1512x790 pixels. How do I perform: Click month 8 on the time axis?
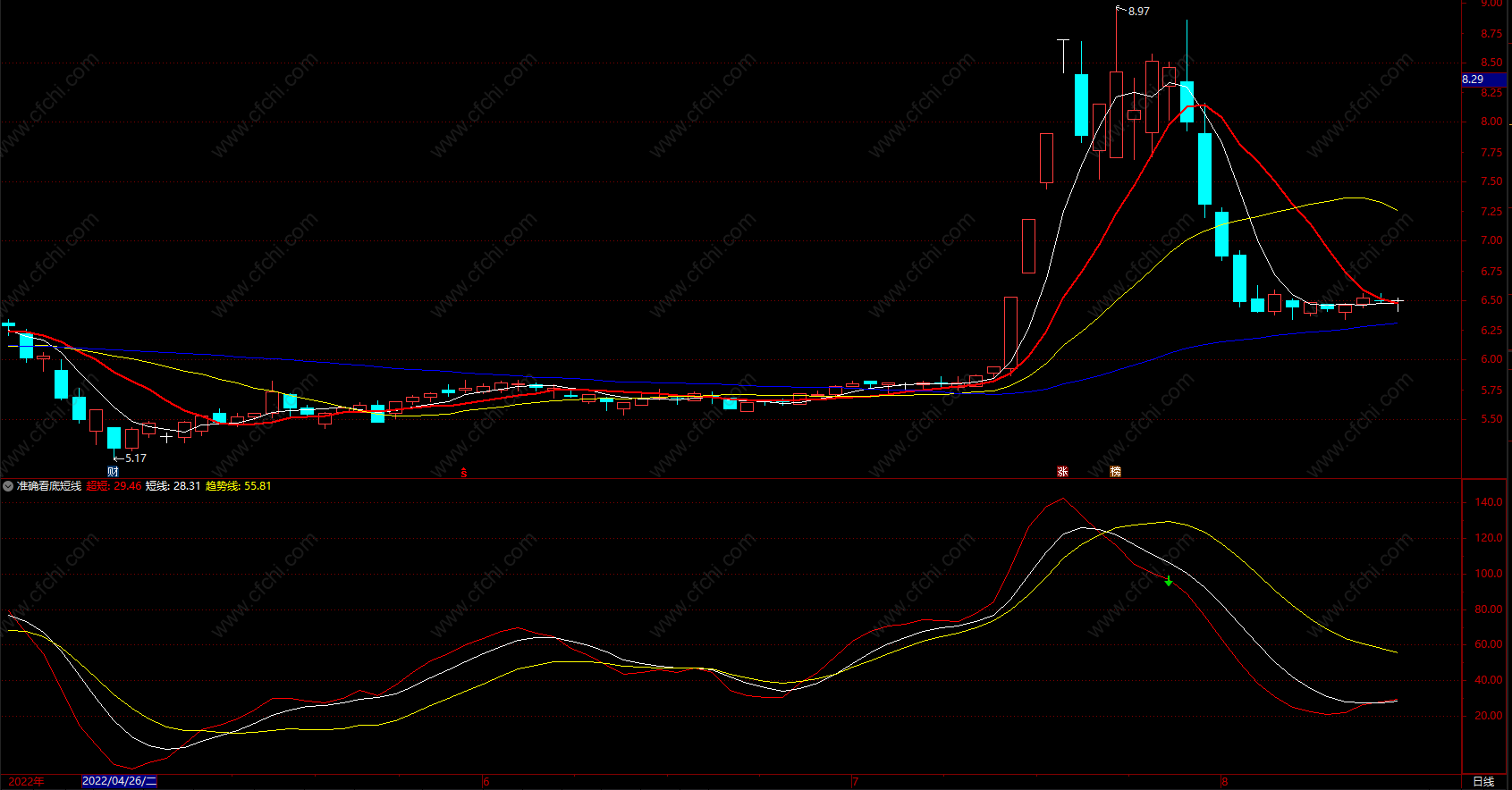[1225, 781]
